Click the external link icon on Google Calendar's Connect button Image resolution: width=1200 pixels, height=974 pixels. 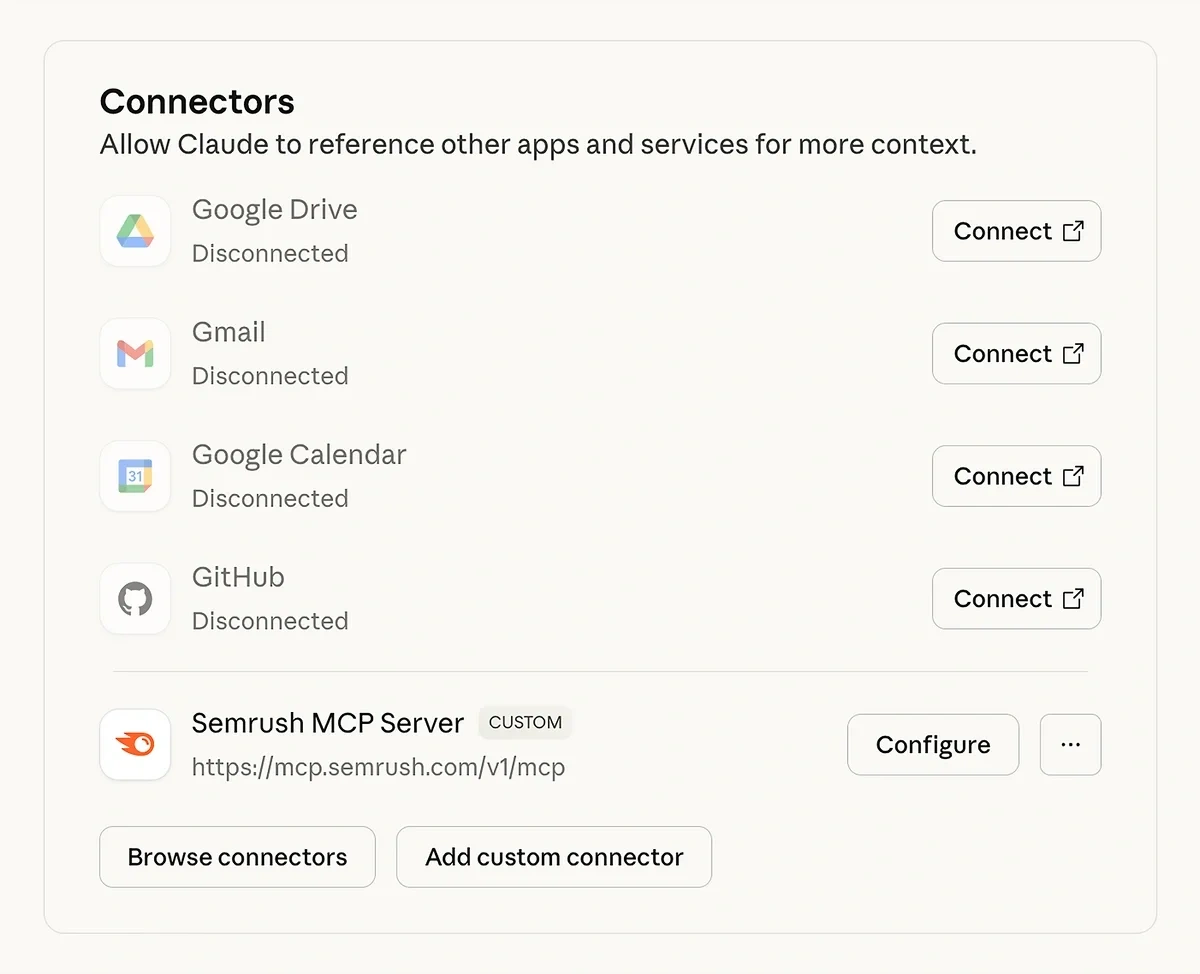(x=1073, y=476)
